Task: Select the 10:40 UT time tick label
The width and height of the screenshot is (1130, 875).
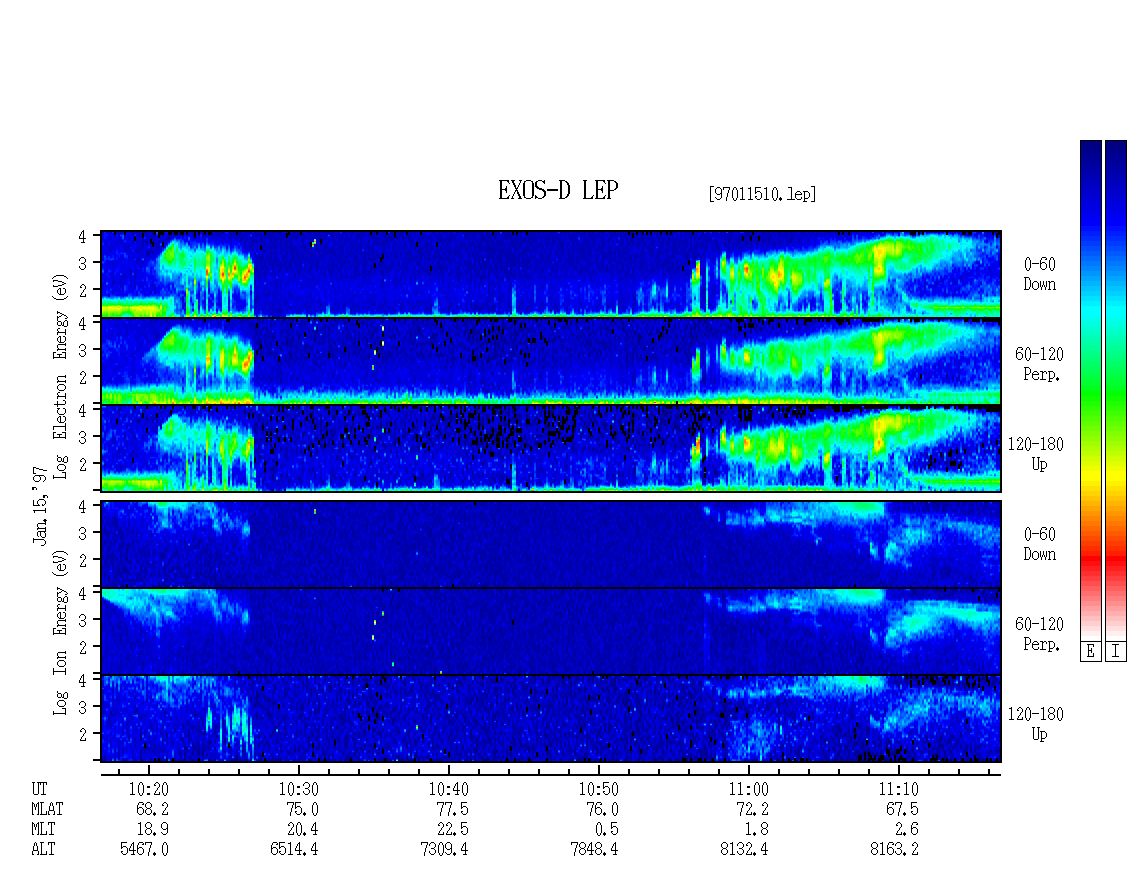Action: click(x=449, y=789)
